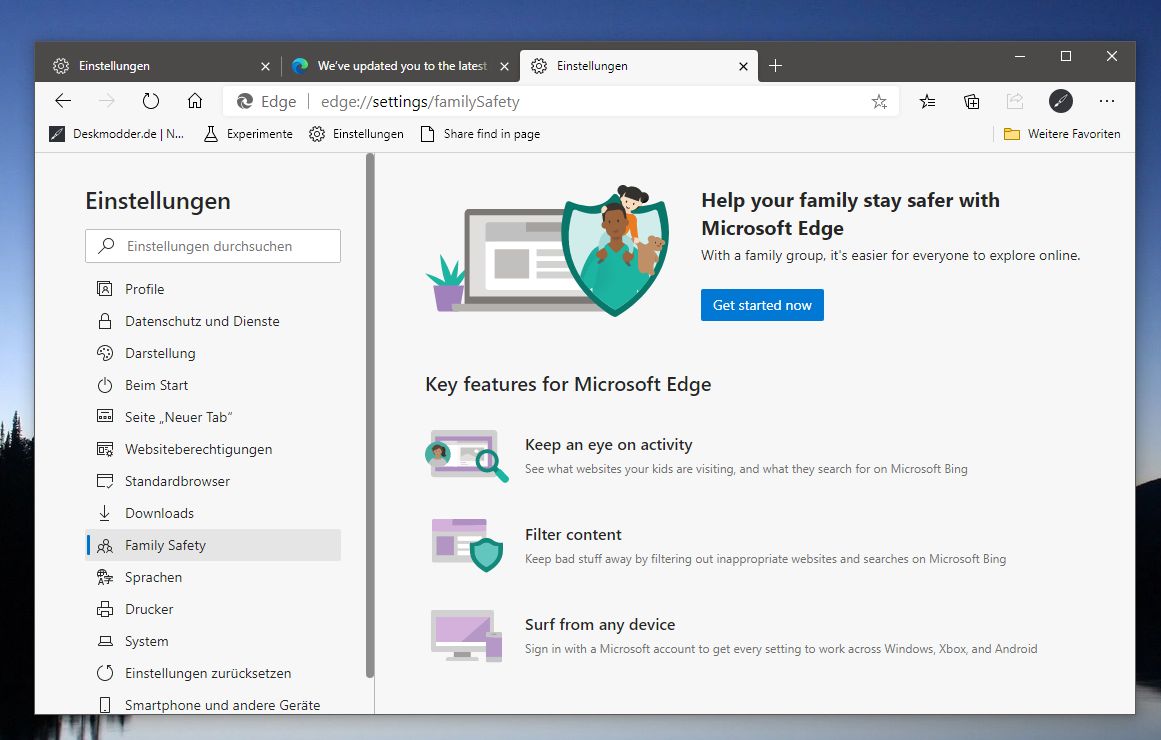Open the Weitere Favoriten folder
The width and height of the screenshot is (1161, 740).
1062,134
